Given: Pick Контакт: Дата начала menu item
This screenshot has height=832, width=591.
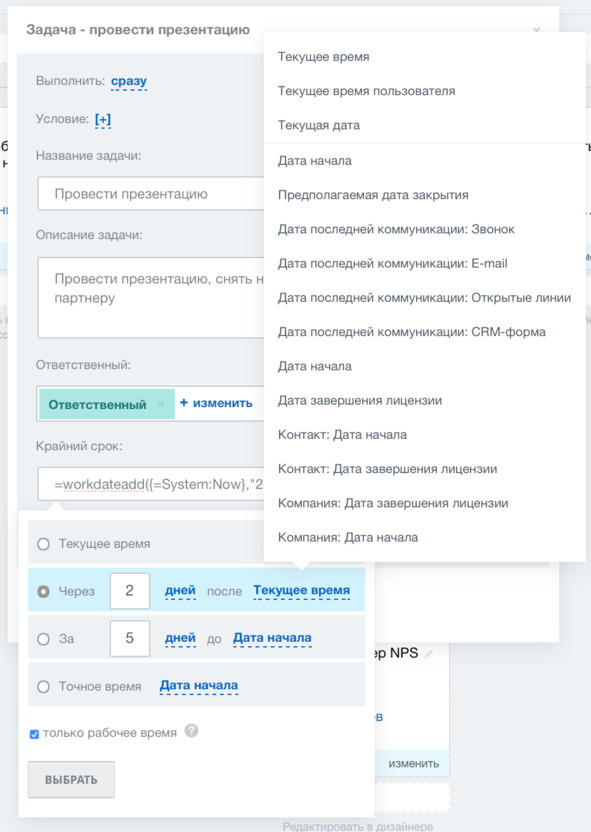Looking at the screenshot, I should pos(342,435).
